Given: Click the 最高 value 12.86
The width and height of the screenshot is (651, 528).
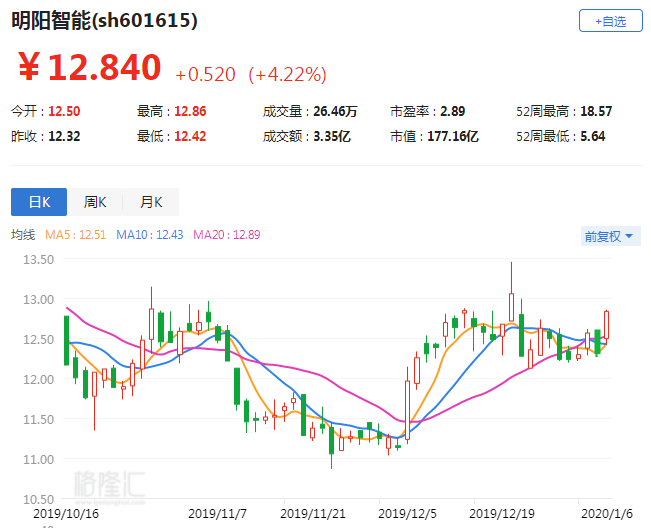Looking at the screenshot, I should click(x=190, y=111).
